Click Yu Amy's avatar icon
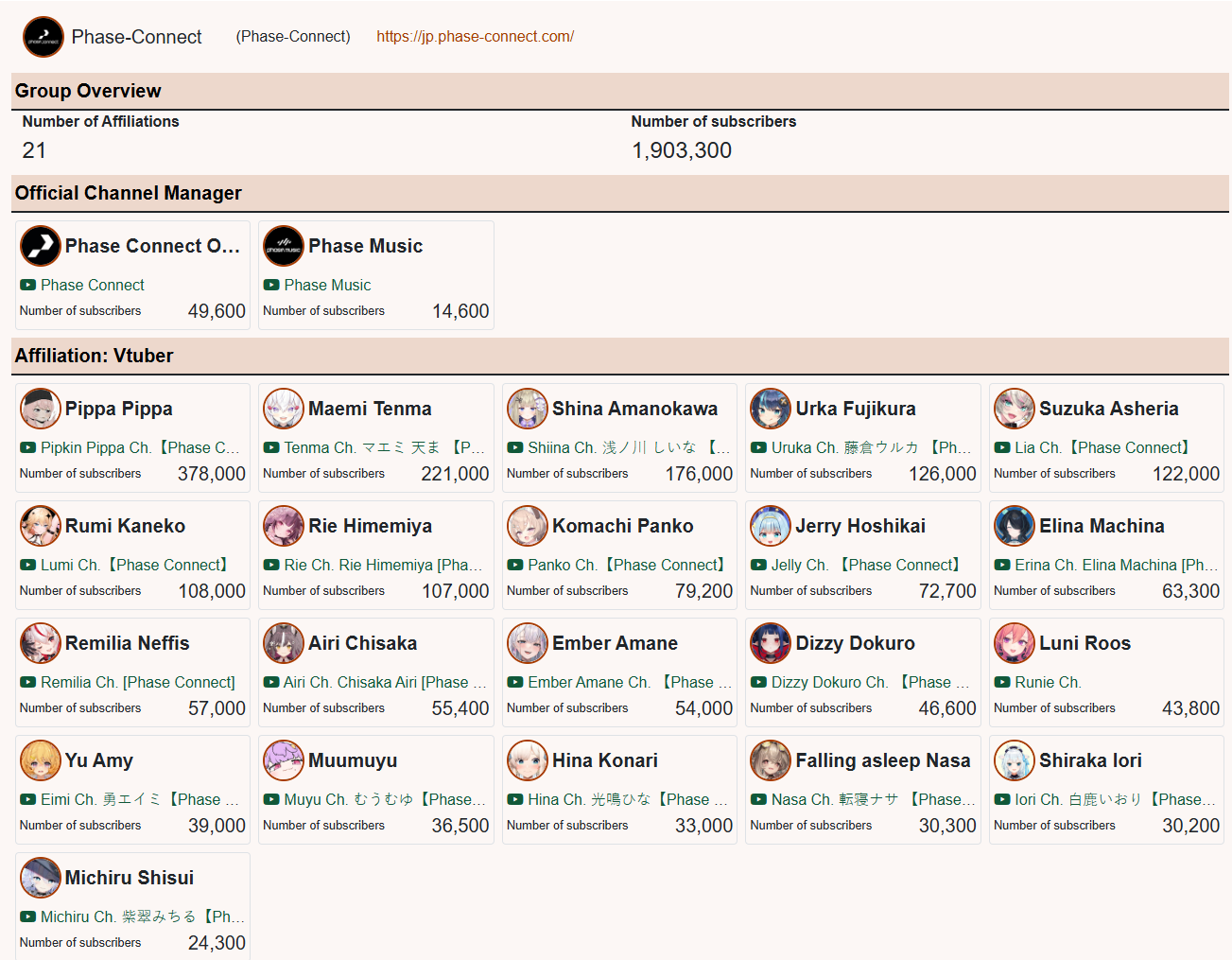This screenshot has height=960, width=1232. [41, 760]
